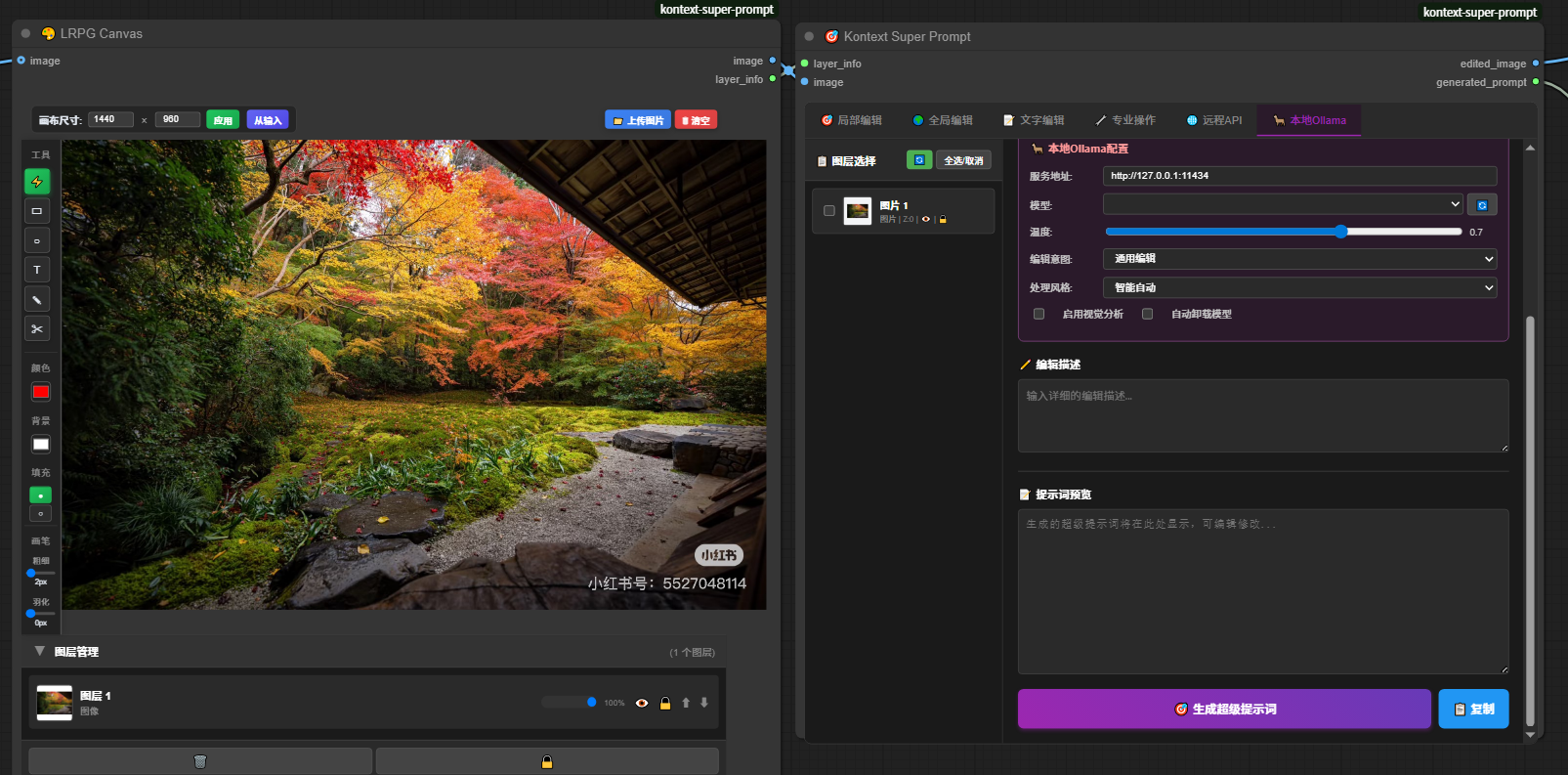This screenshot has width=1568, height=775.
Task: Click the red foreground color swatch
Action: tap(41, 392)
